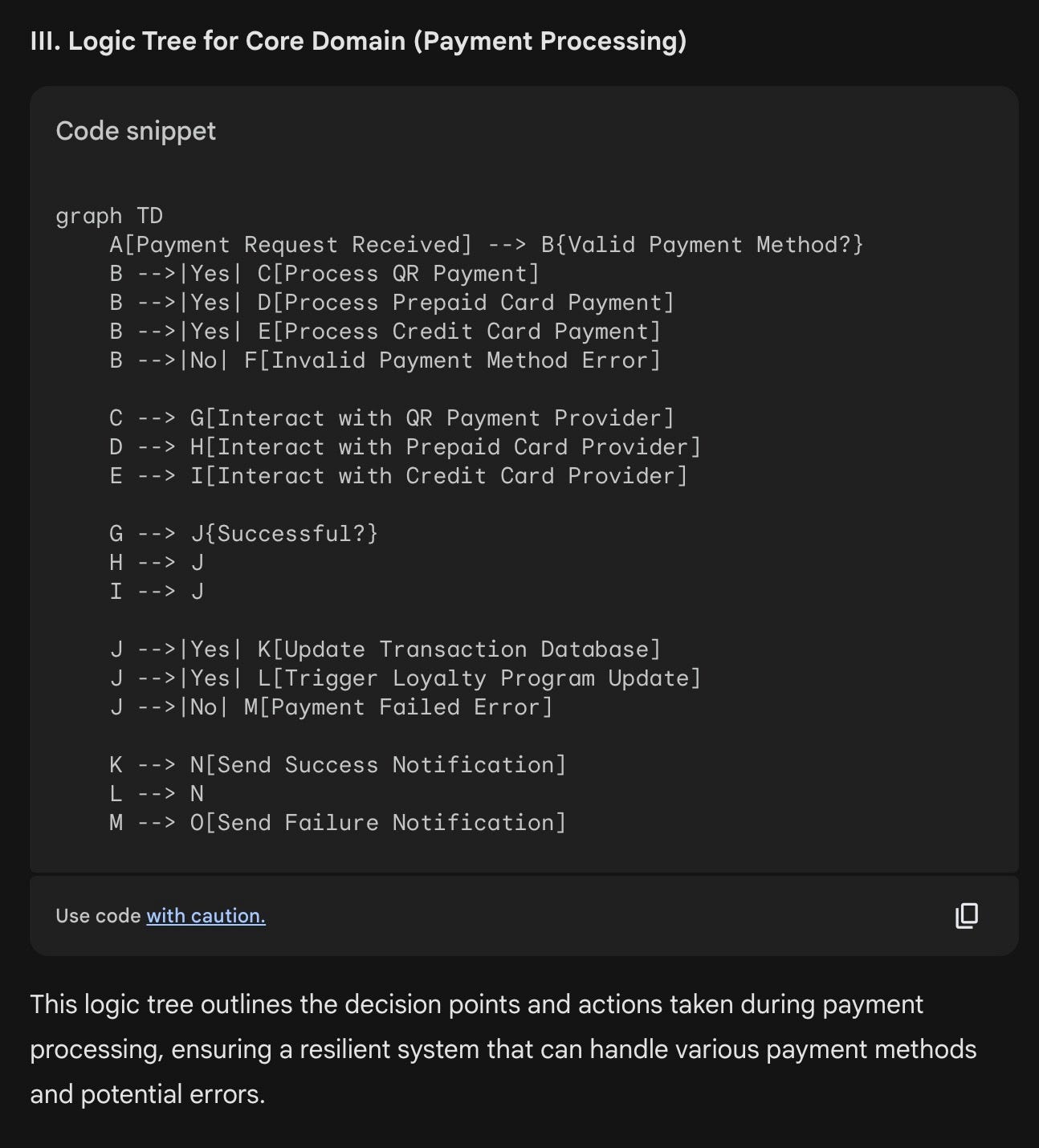This screenshot has width=1039, height=1148.
Task: Click the Logic Tree section heading
Action: click(358, 41)
